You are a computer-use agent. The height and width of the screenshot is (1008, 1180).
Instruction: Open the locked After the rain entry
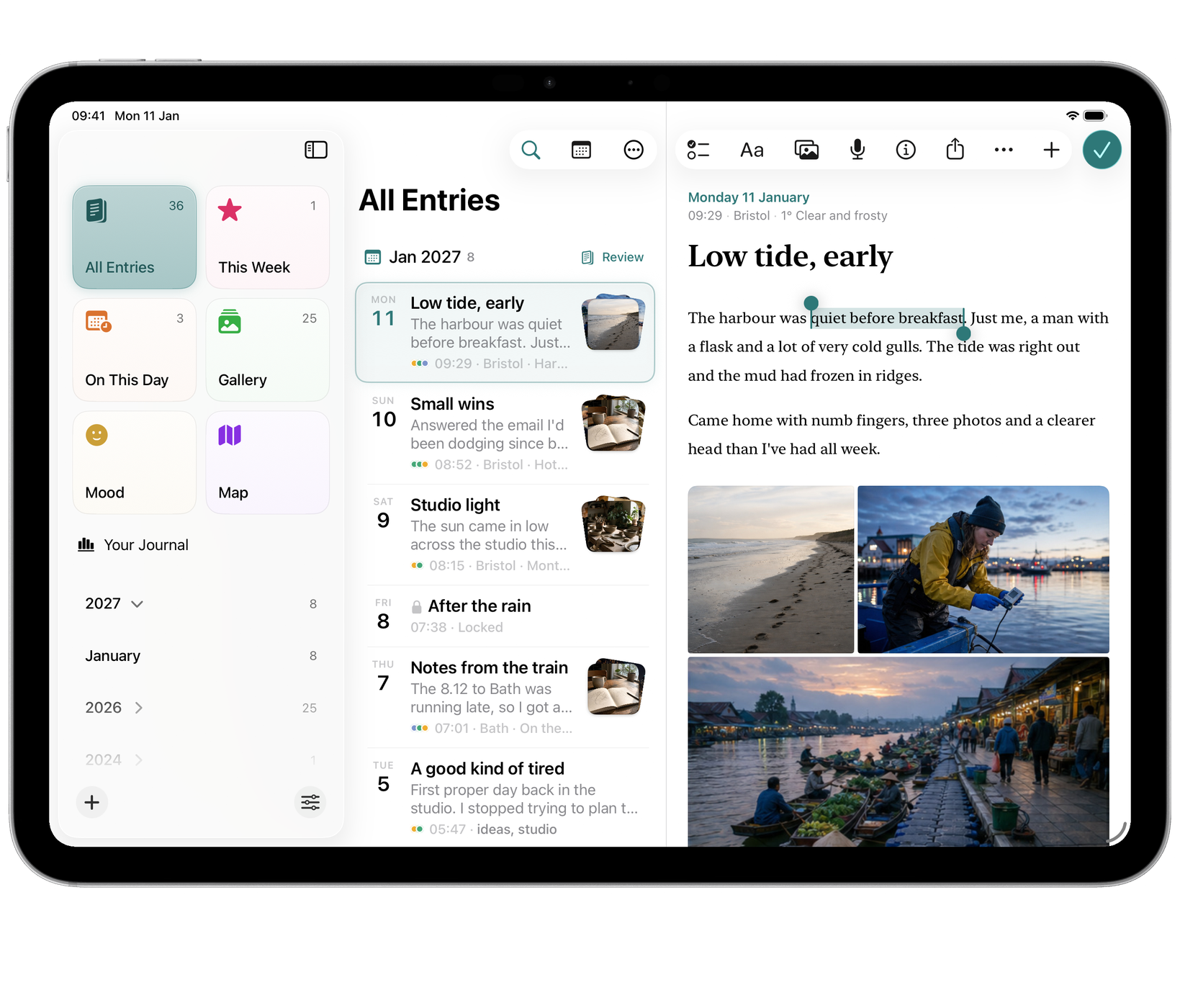505,616
